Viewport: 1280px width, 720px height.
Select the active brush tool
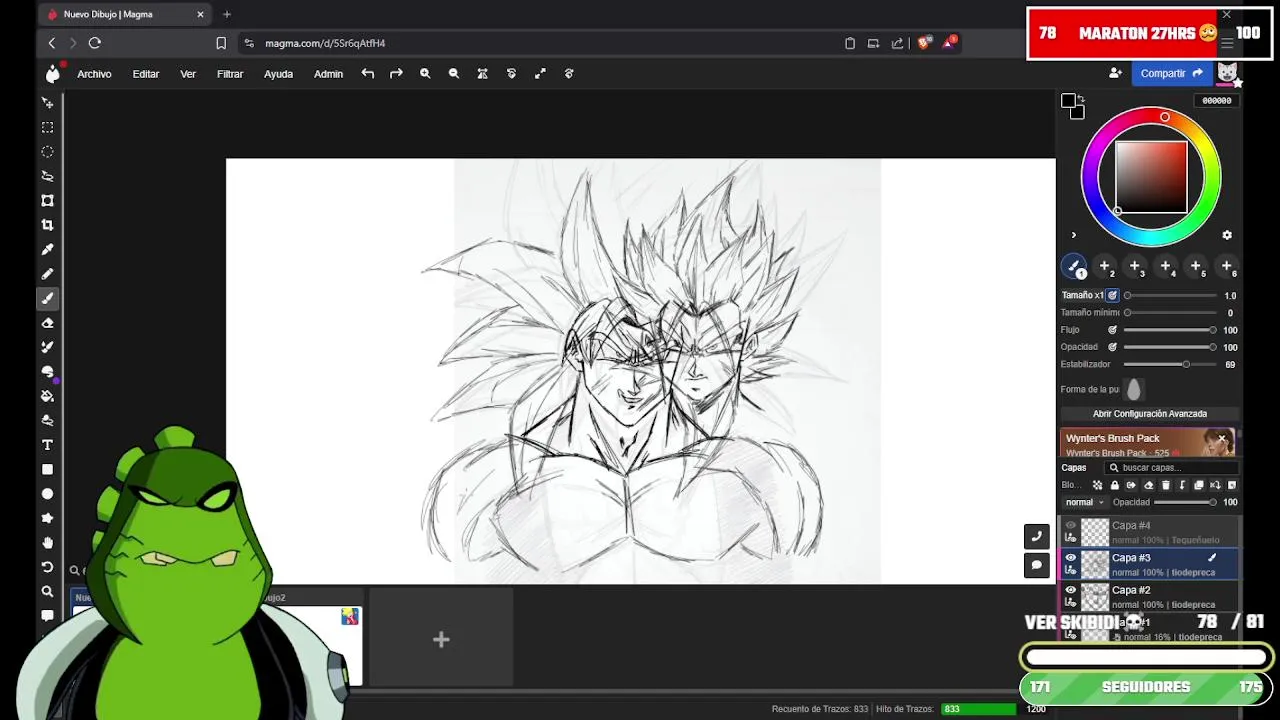coord(47,298)
